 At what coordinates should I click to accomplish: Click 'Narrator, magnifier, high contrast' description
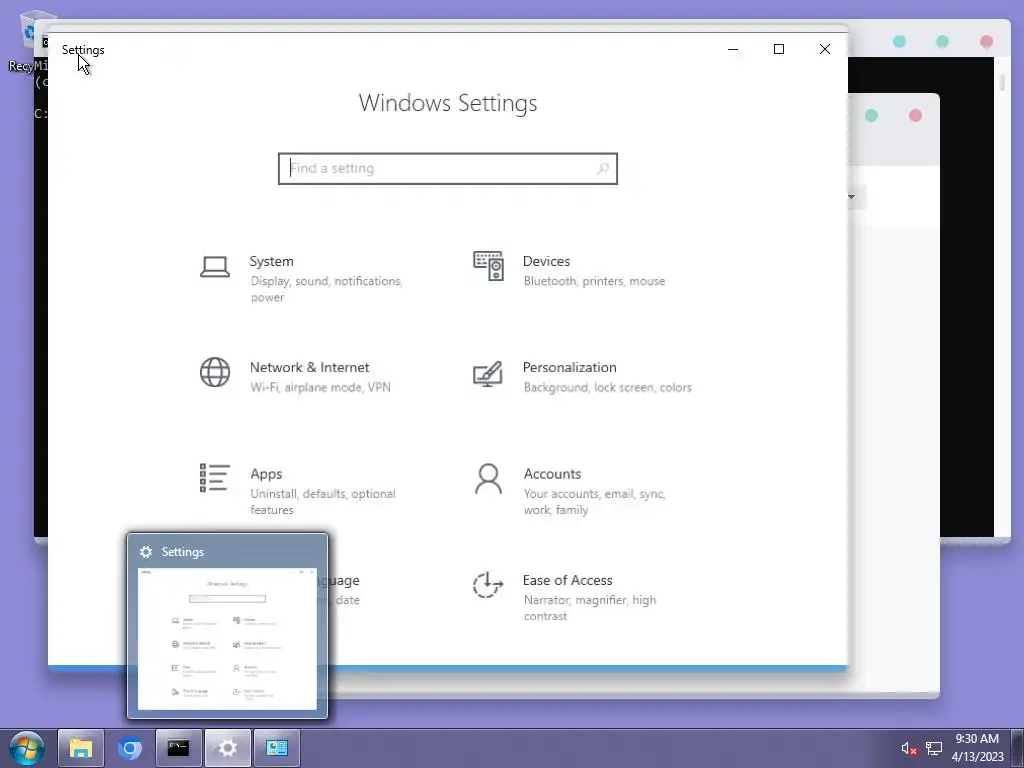click(x=589, y=608)
